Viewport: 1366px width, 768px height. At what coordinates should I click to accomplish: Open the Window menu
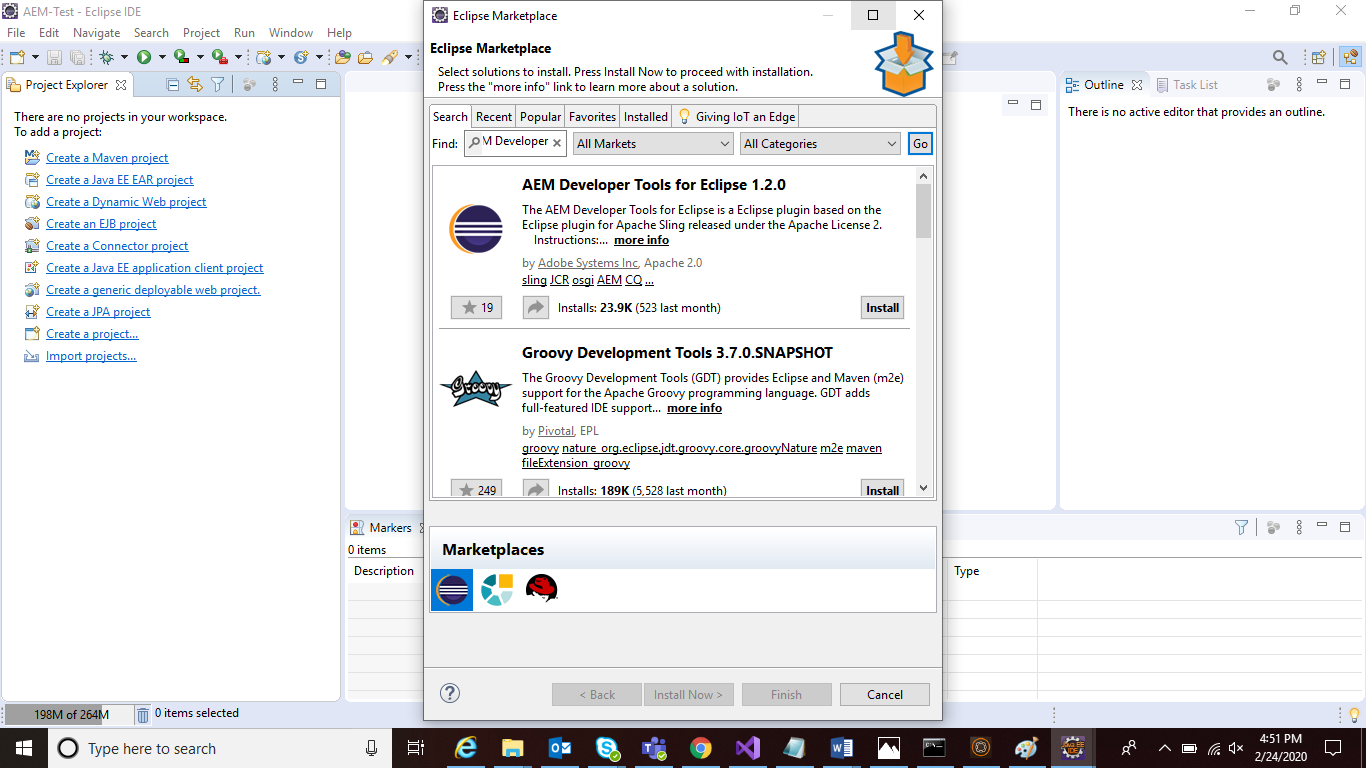point(291,33)
